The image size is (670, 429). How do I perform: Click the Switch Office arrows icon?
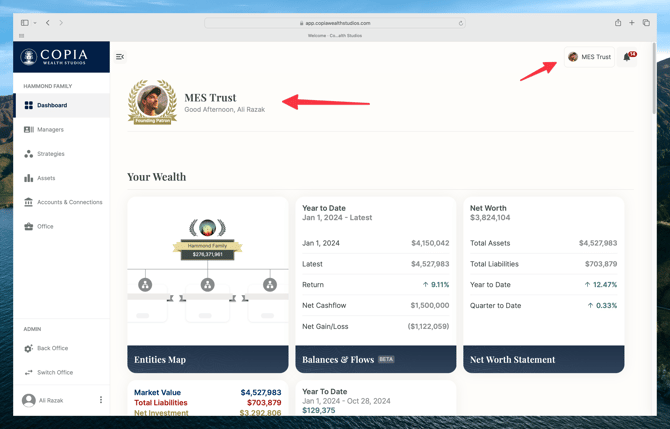(x=28, y=372)
